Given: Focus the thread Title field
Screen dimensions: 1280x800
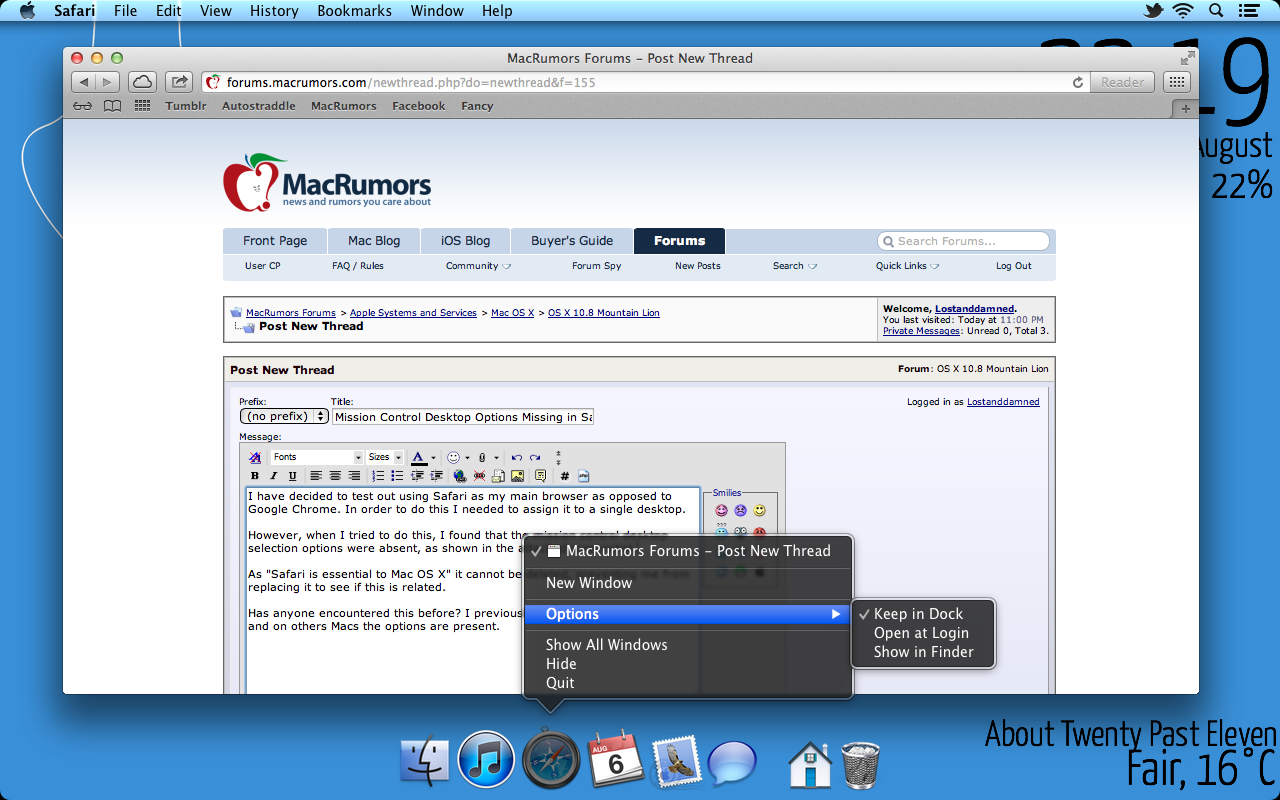Looking at the screenshot, I should click(x=463, y=417).
